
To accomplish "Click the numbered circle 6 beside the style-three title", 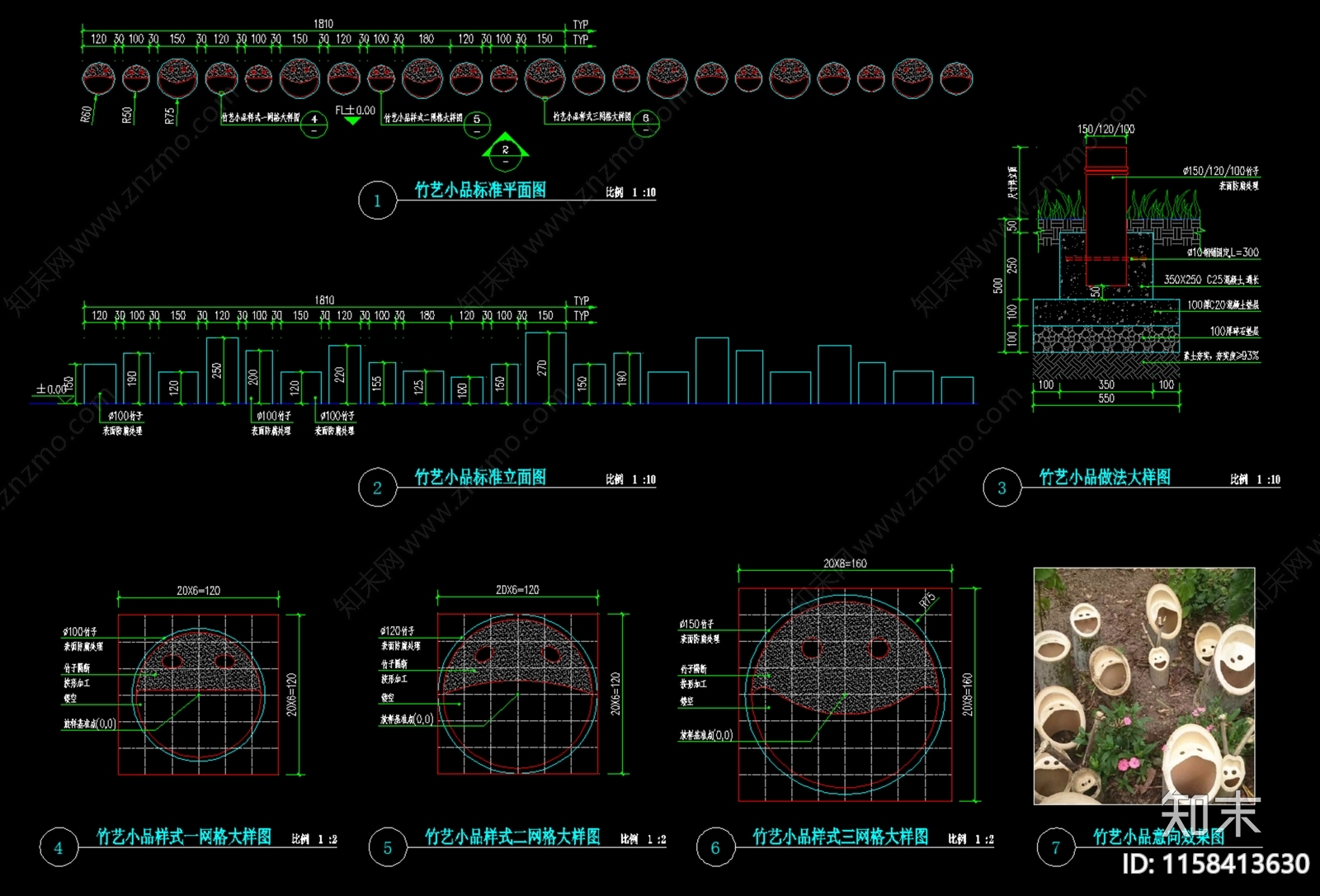I will [715, 847].
